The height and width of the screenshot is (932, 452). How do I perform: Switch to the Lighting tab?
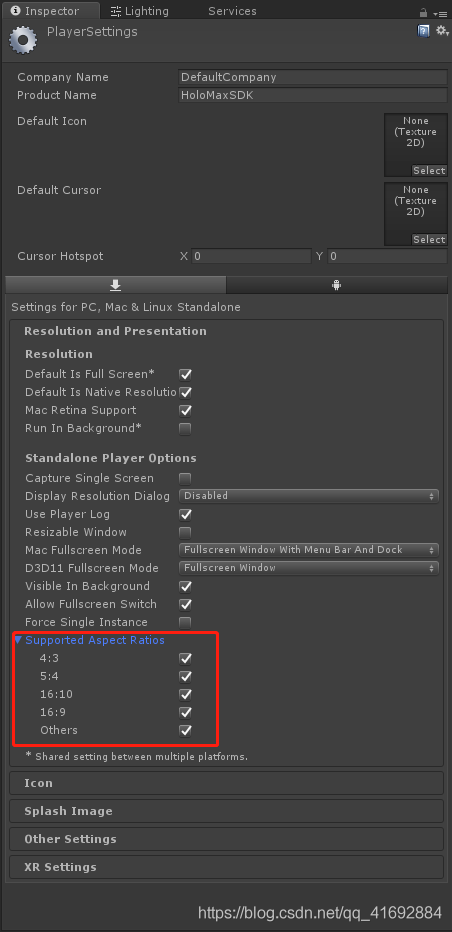pos(139,11)
